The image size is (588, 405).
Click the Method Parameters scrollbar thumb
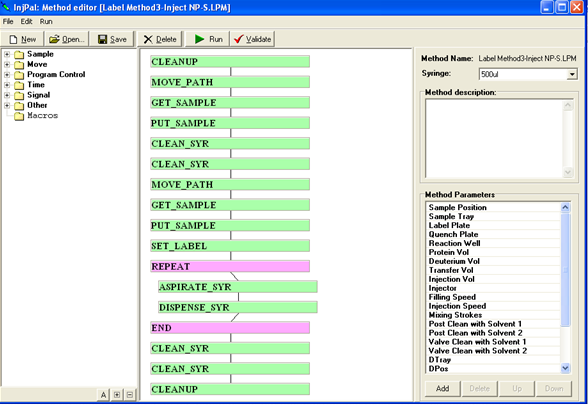(x=566, y=269)
